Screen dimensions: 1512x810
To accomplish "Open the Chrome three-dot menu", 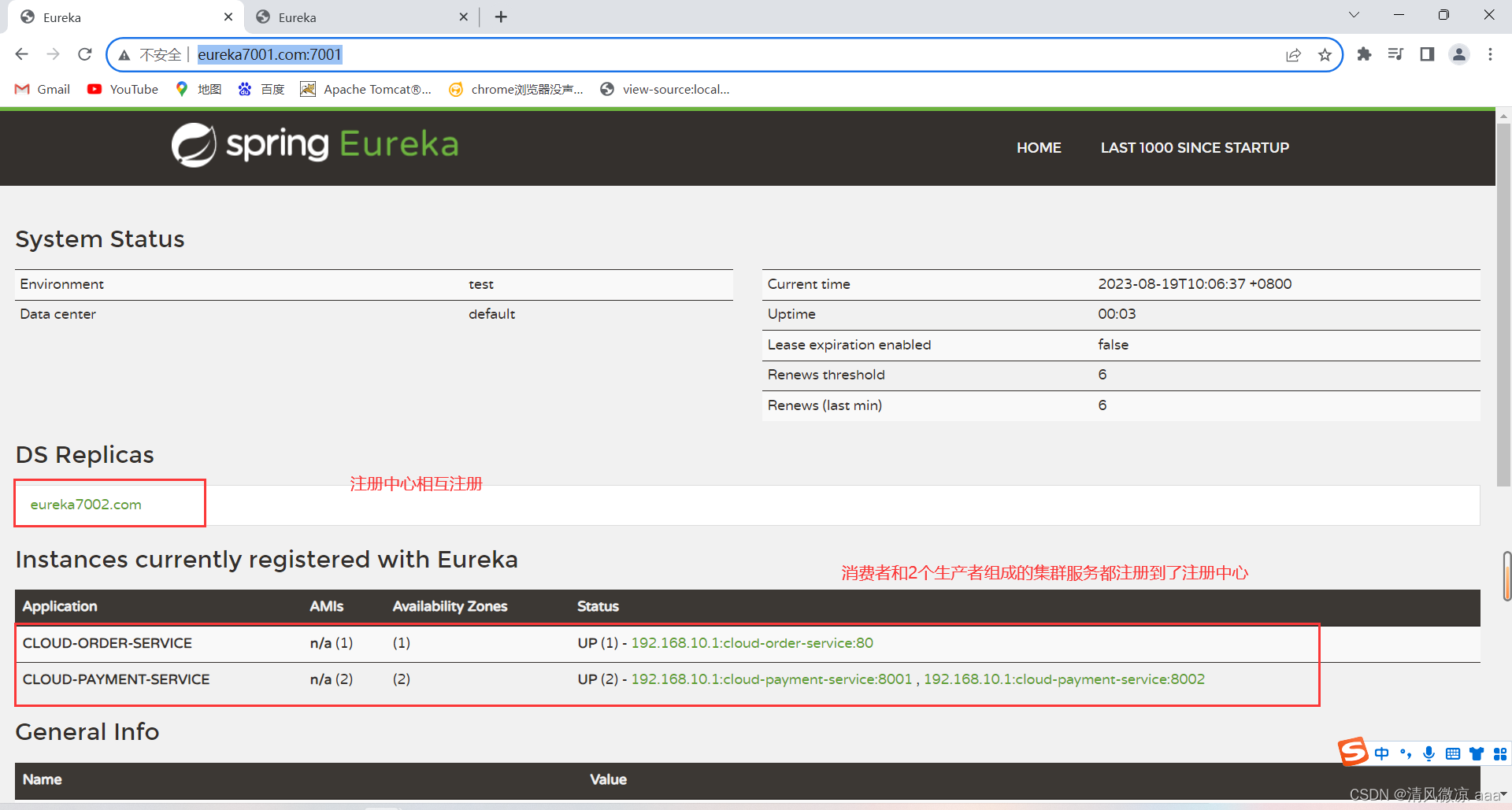I will pyautogui.click(x=1490, y=54).
